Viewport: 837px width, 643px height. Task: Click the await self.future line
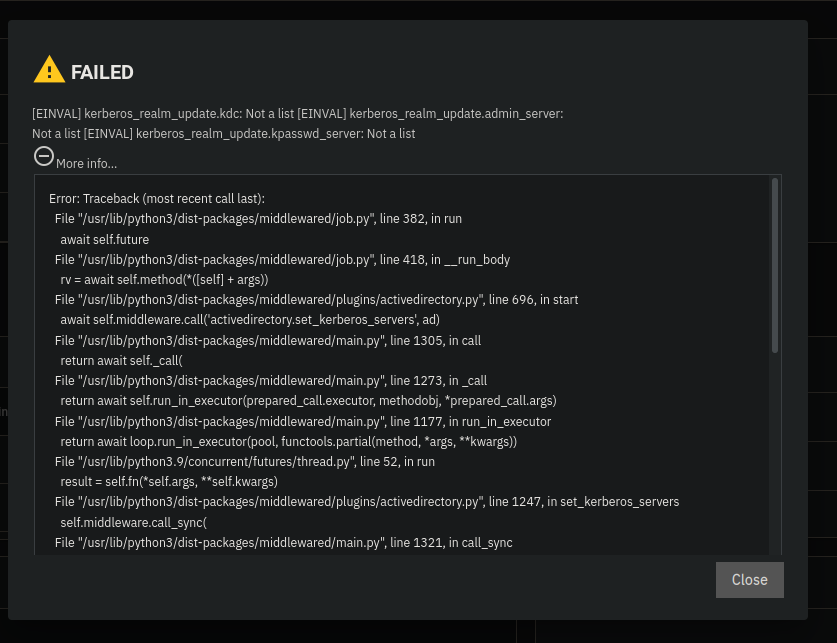click(x=105, y=240)
